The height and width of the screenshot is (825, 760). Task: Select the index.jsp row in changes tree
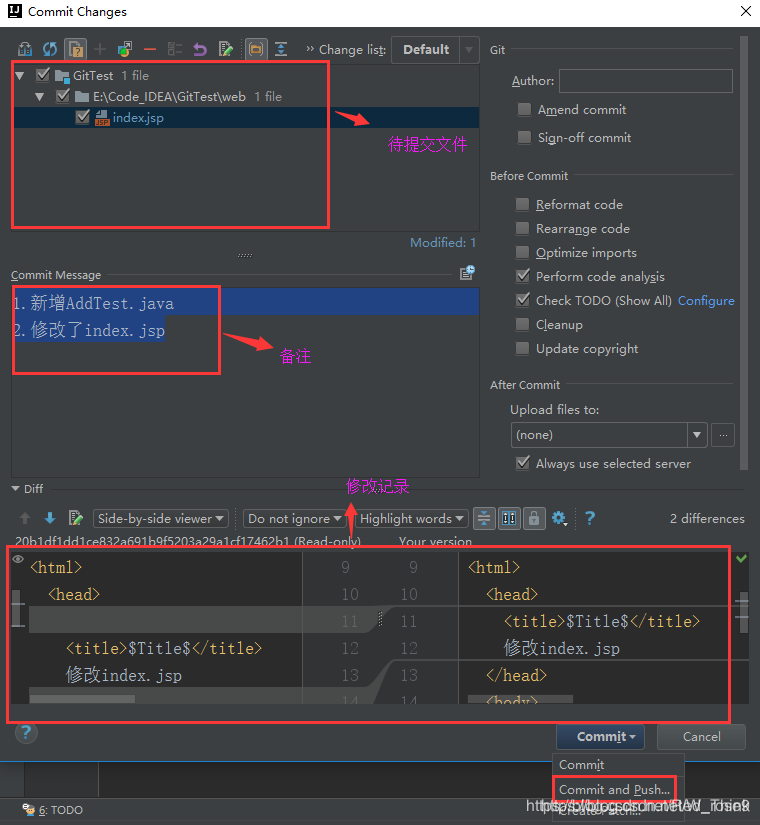pos(246,117)
